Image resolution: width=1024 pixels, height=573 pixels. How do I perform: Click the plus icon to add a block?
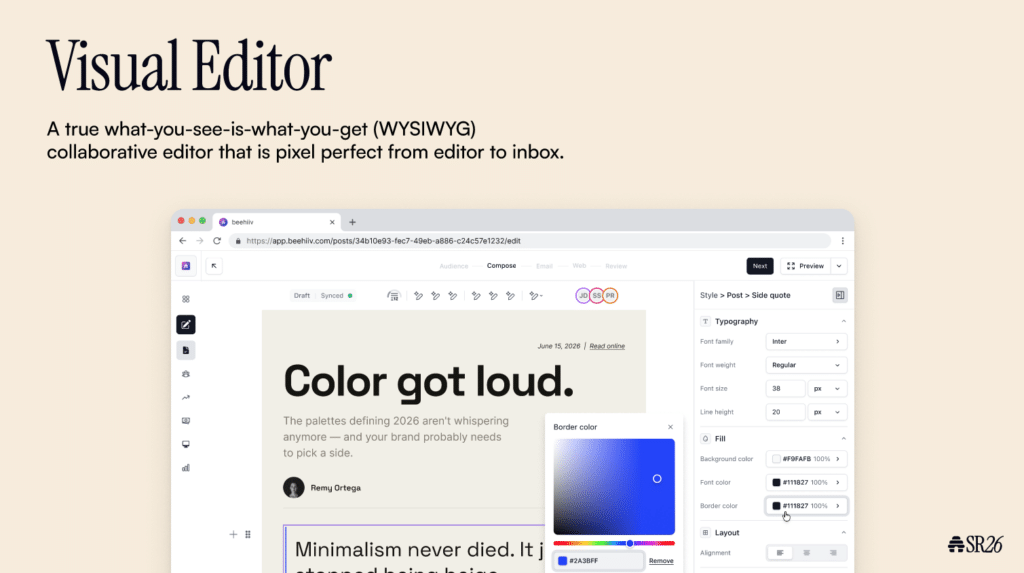coord(233,534)
